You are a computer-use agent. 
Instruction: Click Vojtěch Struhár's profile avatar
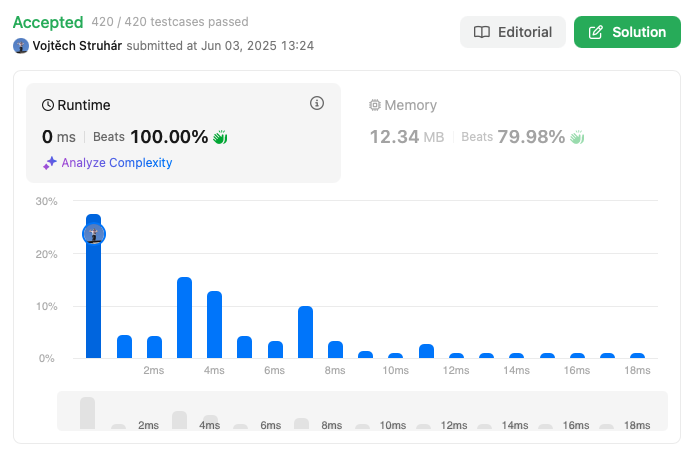21,46
